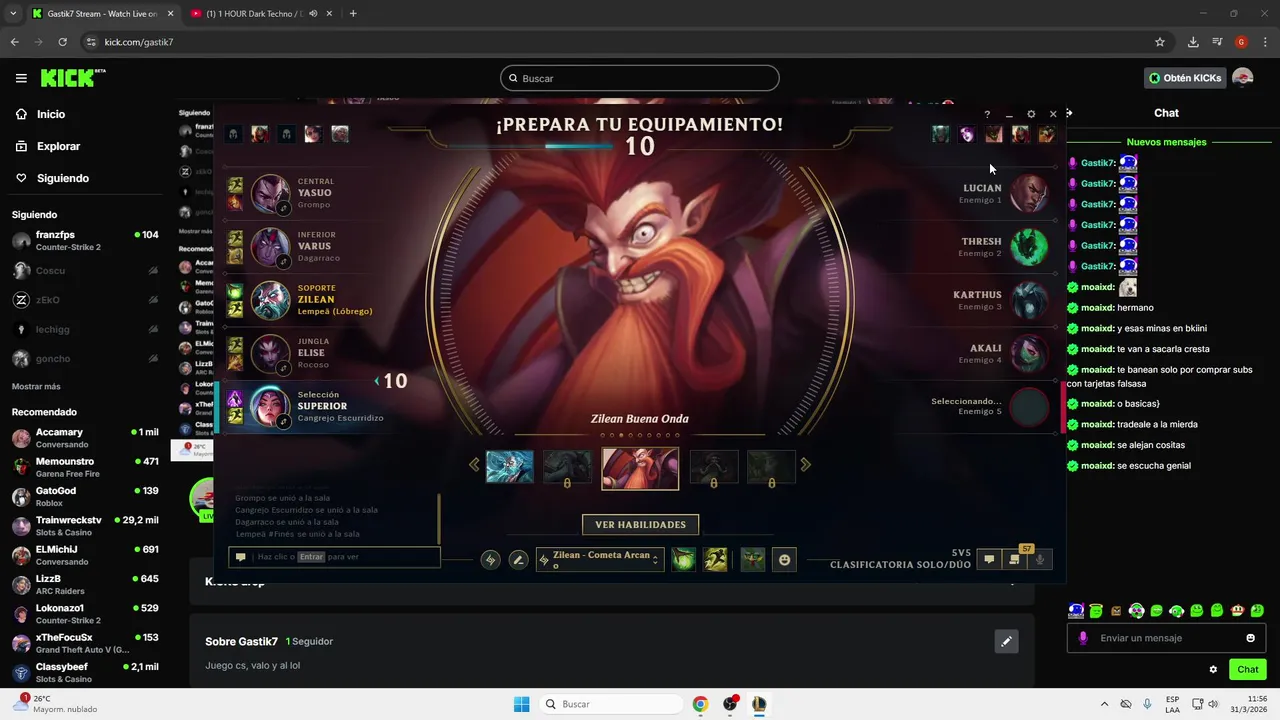This screenshot has height=720, width=1280.
Task: Click the Enviar un mensaje chat field
Action: tap(1166, 638)
